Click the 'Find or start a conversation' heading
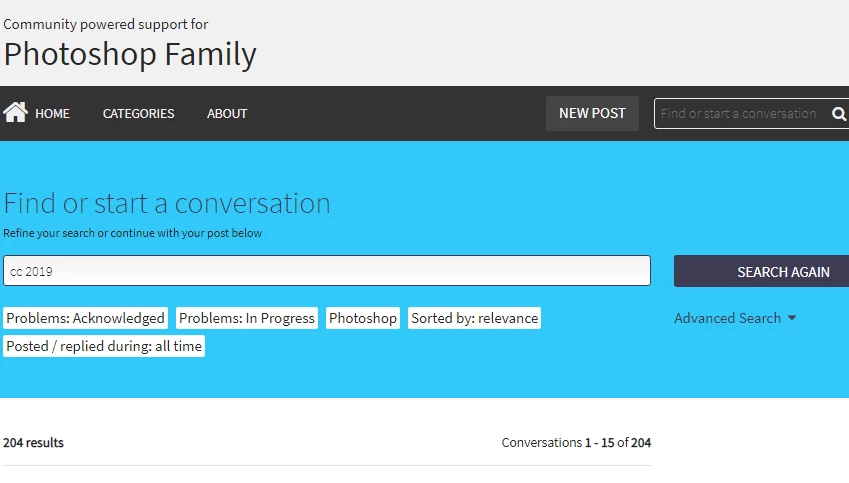 click(167, 204)
